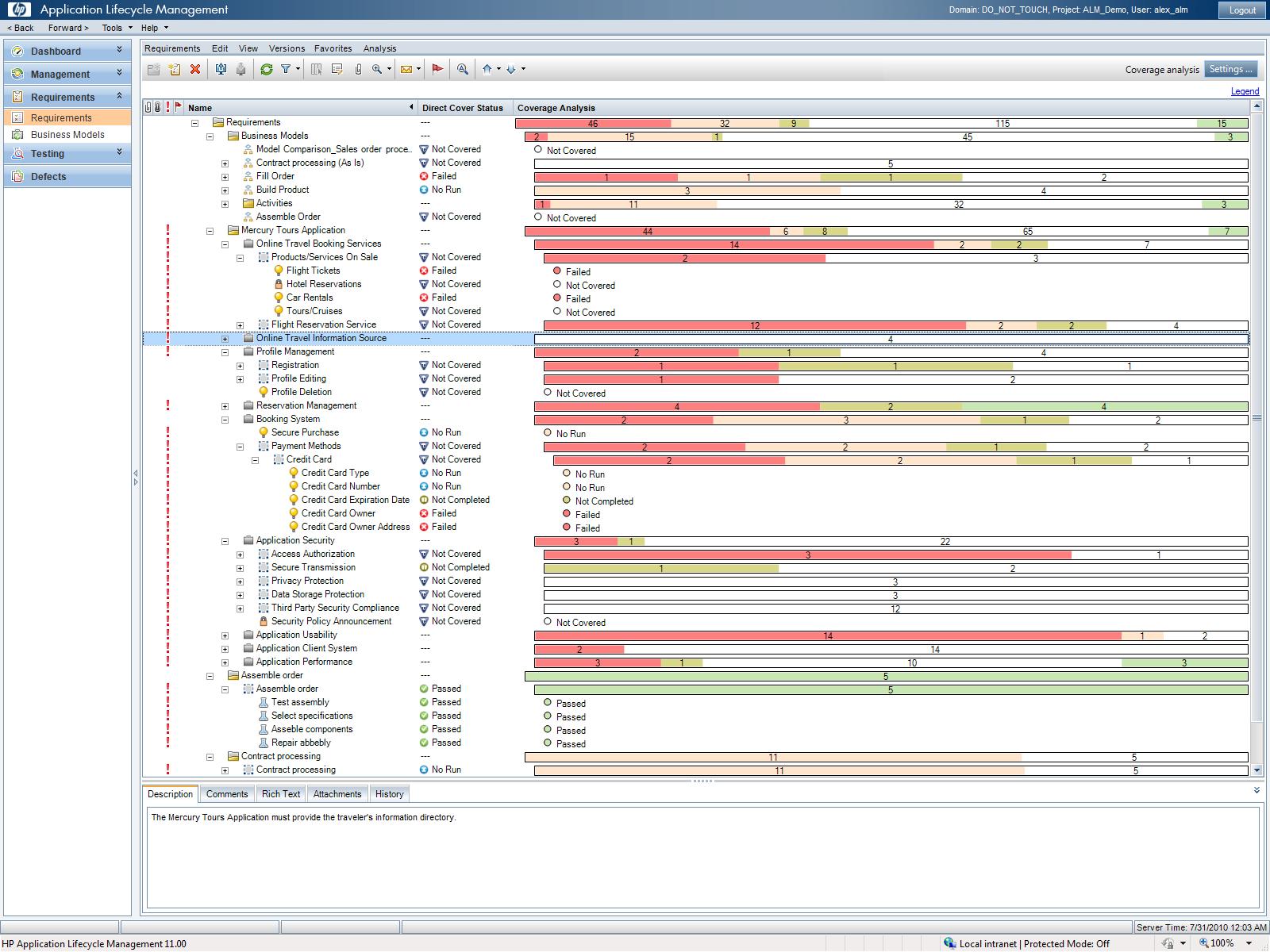Collapse the Dashboard sidebar section chevron
This screenshot has height=952, width=1270.
click(120, 50)
